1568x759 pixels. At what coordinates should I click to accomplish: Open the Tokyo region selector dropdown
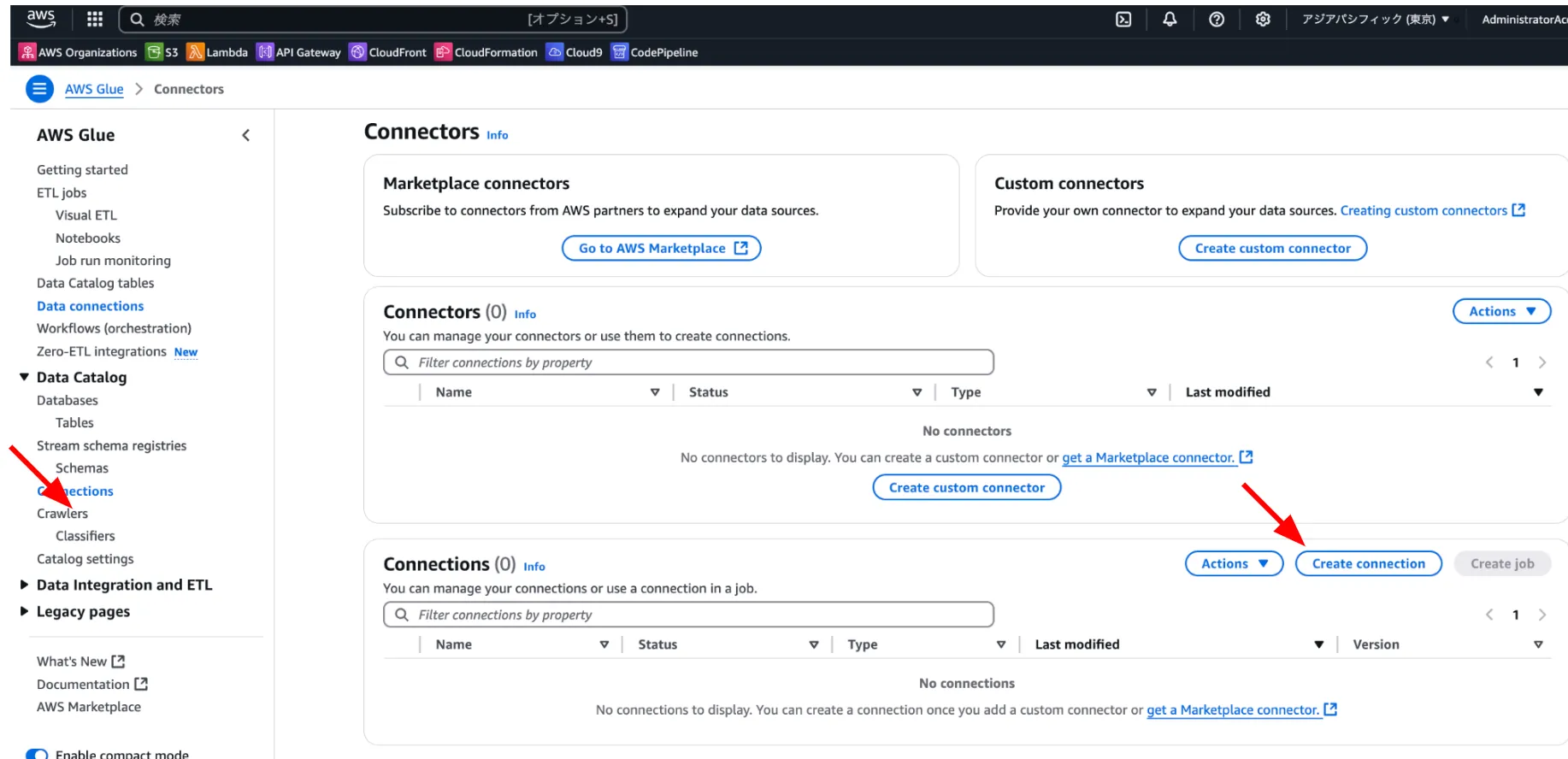point(1375,19)
